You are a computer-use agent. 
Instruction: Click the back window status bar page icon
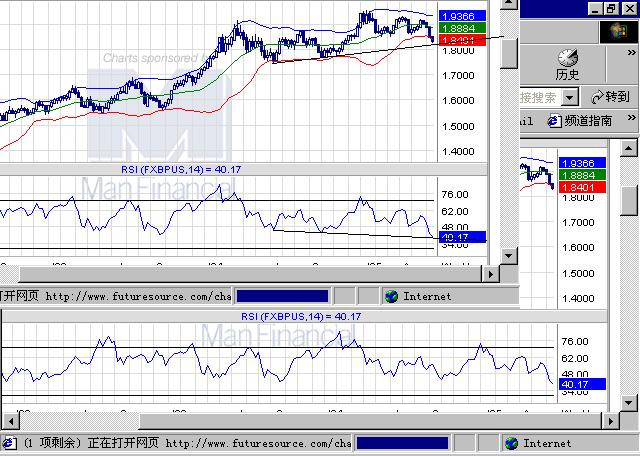tap(9, 443)
